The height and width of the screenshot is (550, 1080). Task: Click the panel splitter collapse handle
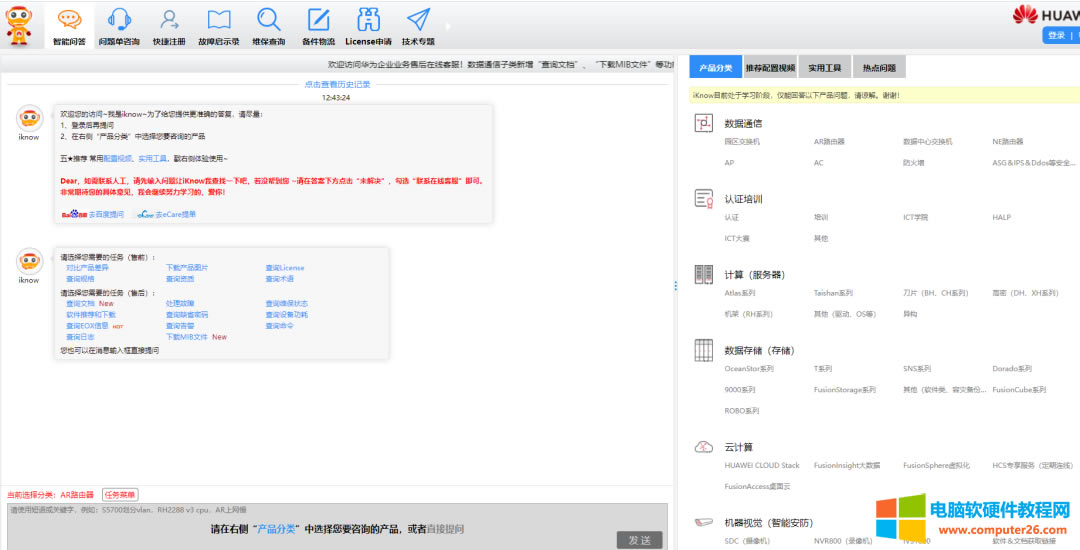(676, 286)
